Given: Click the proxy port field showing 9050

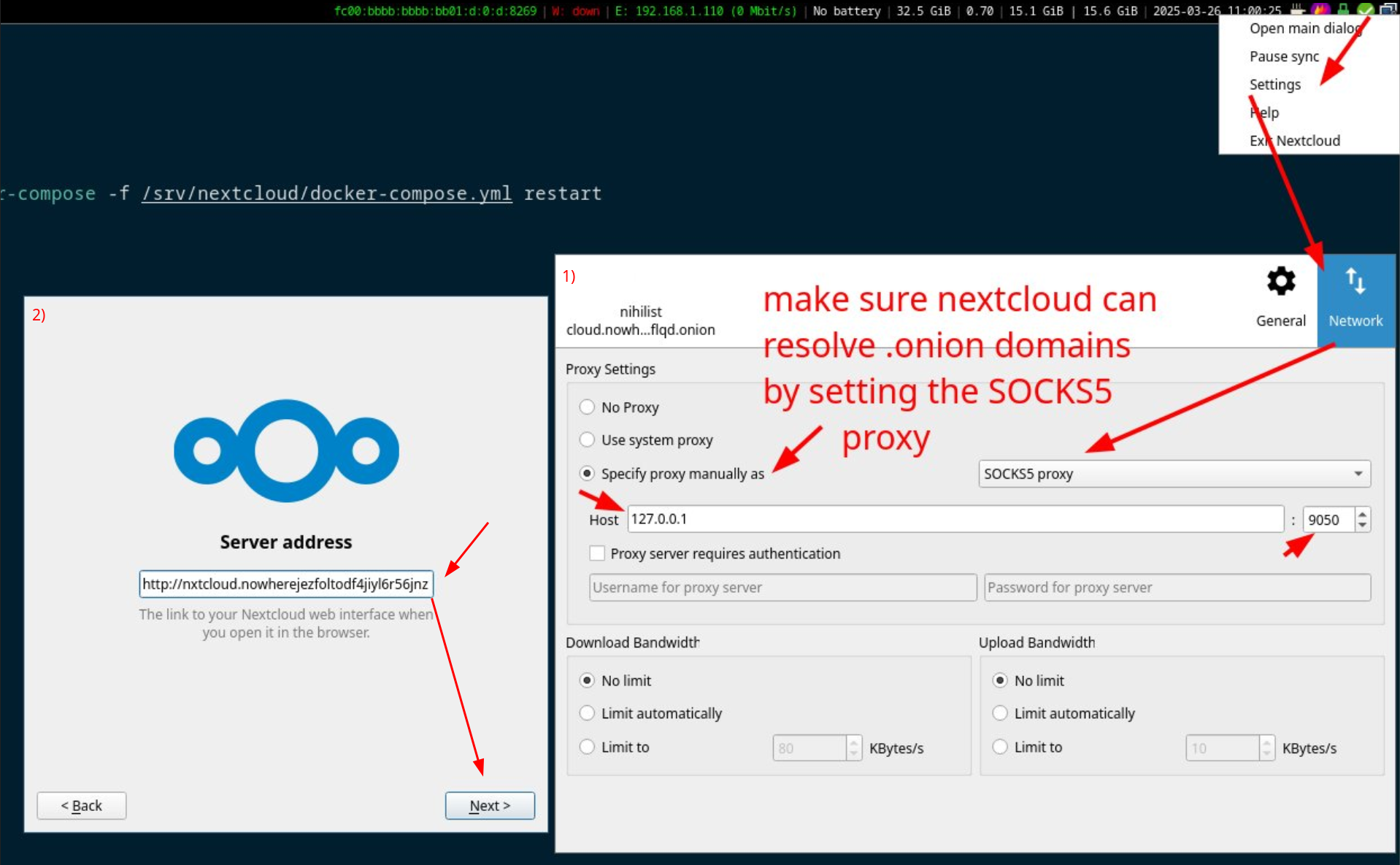Looking at the screenshot, I should (1328, 520).
